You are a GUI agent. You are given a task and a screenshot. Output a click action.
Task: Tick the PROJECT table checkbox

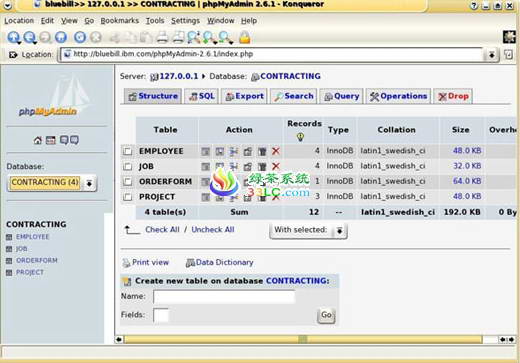127,197
